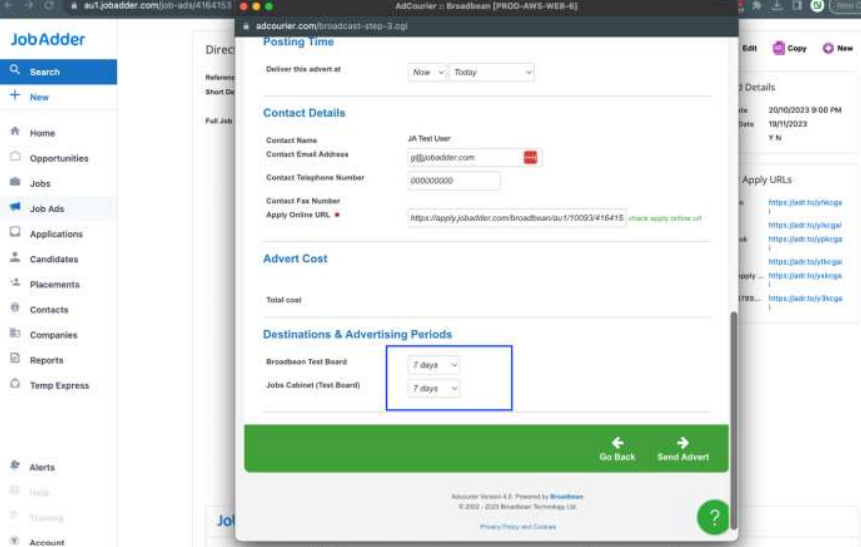
Task: Select Companies in the sidebar menu
Action: (x=53, y=335)
